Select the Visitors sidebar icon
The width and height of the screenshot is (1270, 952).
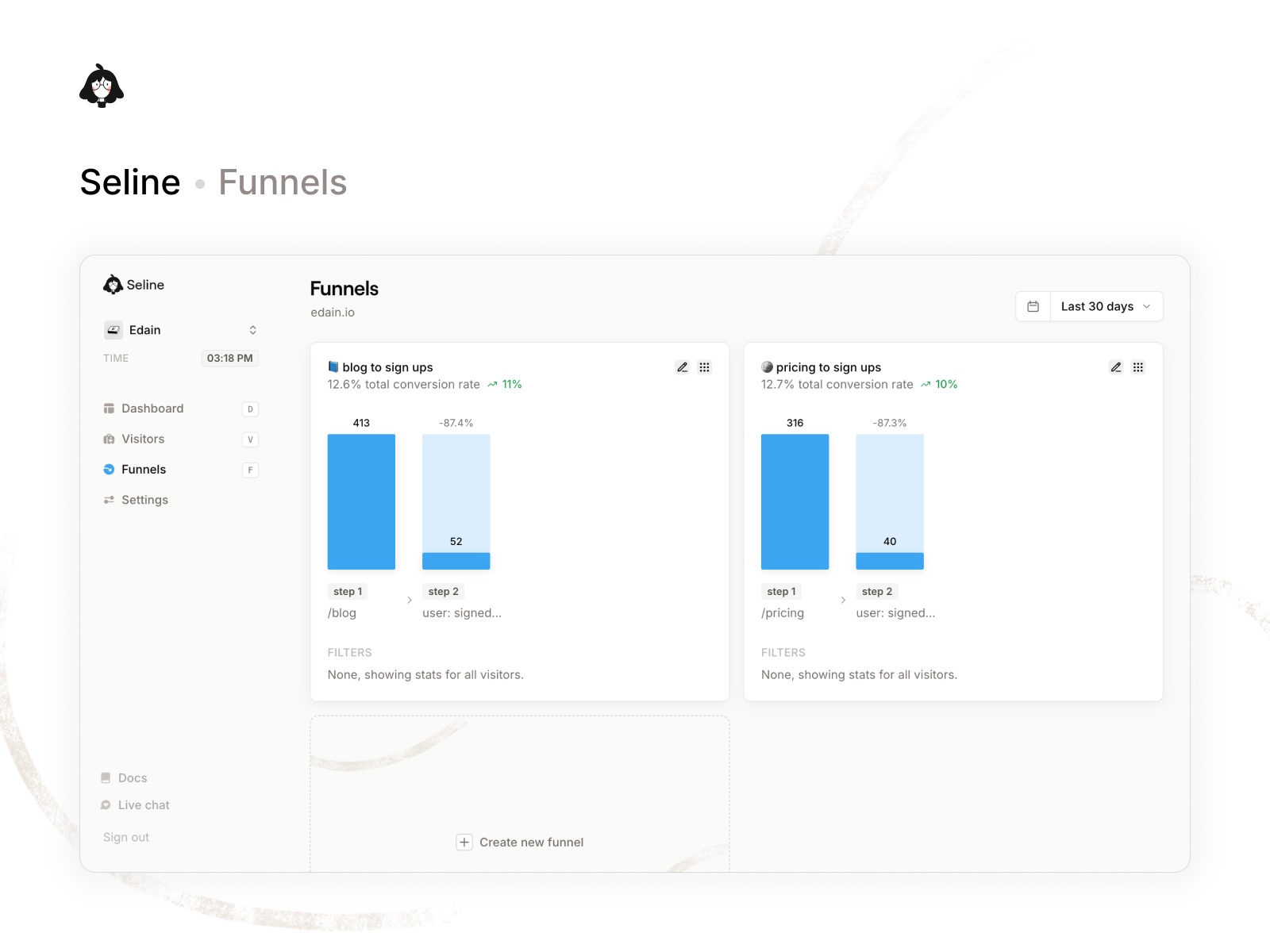(x=109, y=439)
